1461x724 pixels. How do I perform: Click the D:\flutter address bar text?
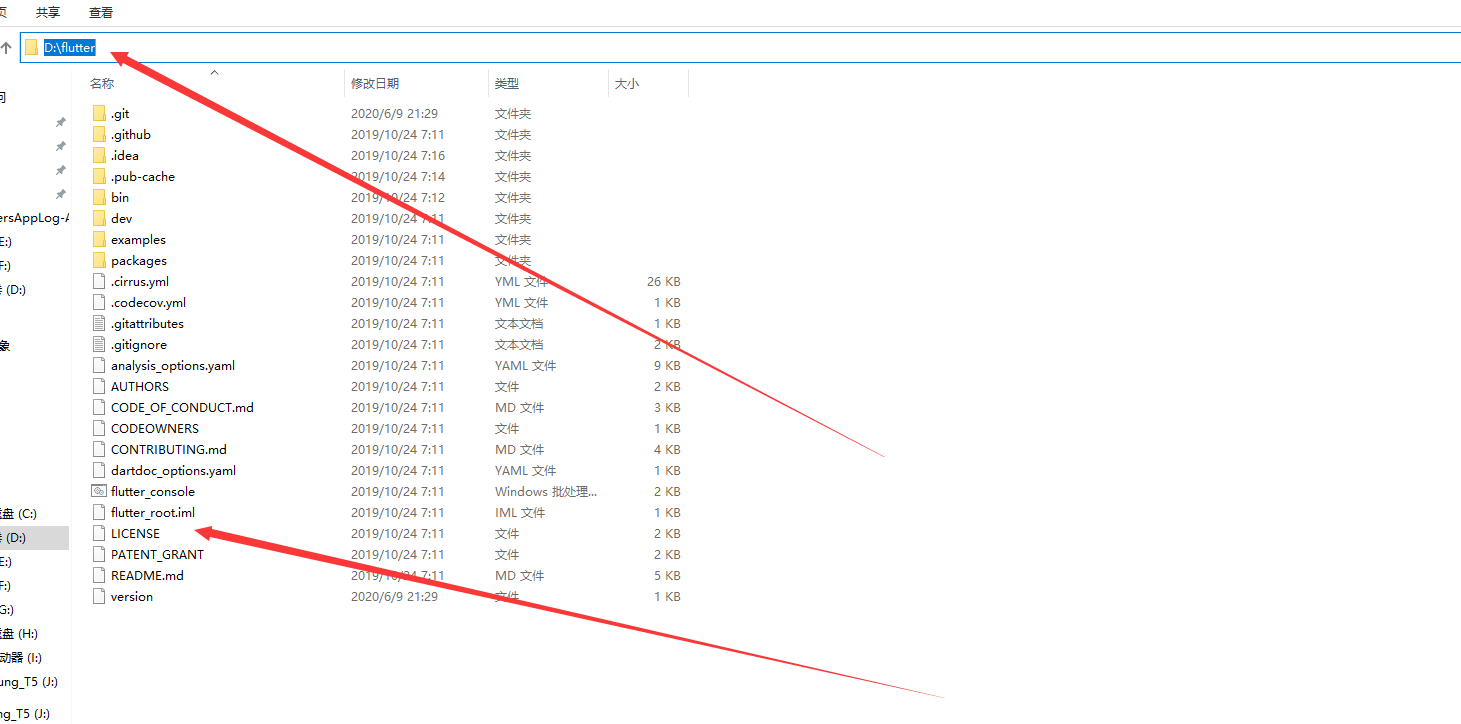[70, 46]
